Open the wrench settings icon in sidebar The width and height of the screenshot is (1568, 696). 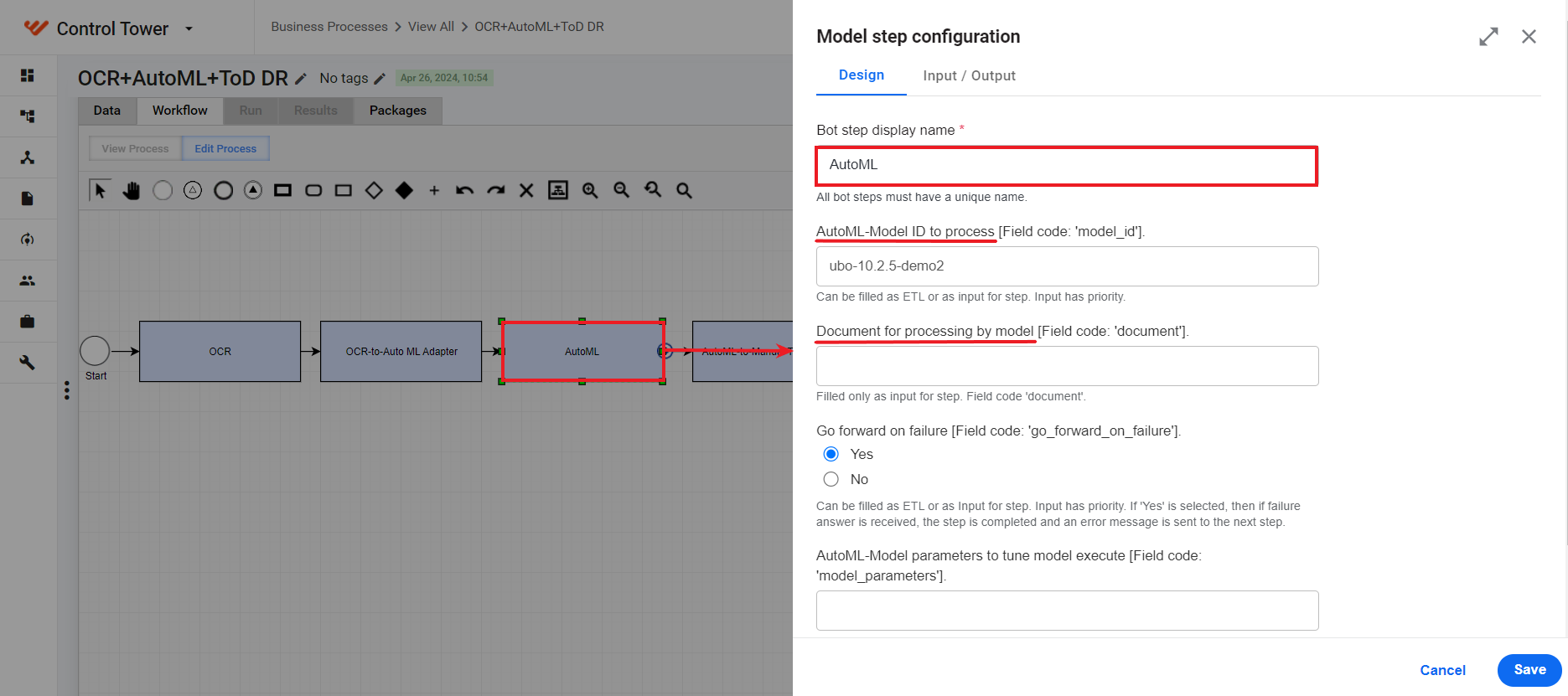28,363
